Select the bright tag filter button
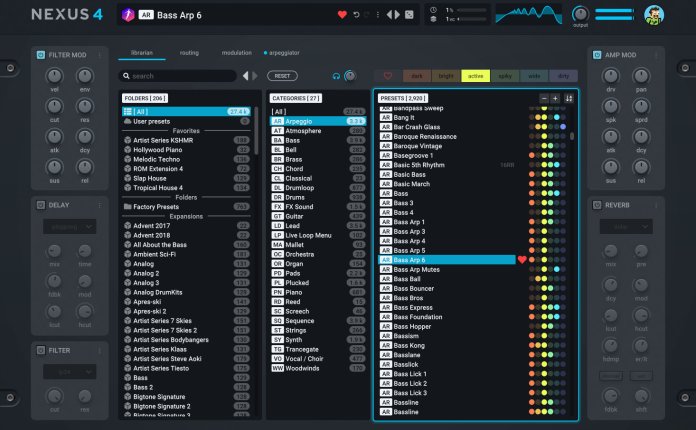The height and width of the screenshot is (430, 696). point(447,75)
